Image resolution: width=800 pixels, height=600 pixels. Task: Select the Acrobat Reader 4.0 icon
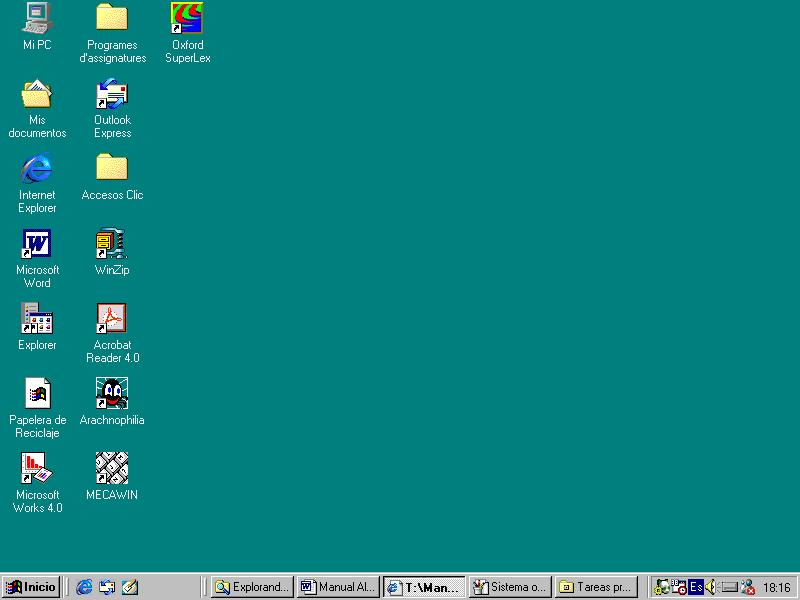pos(112,319)
